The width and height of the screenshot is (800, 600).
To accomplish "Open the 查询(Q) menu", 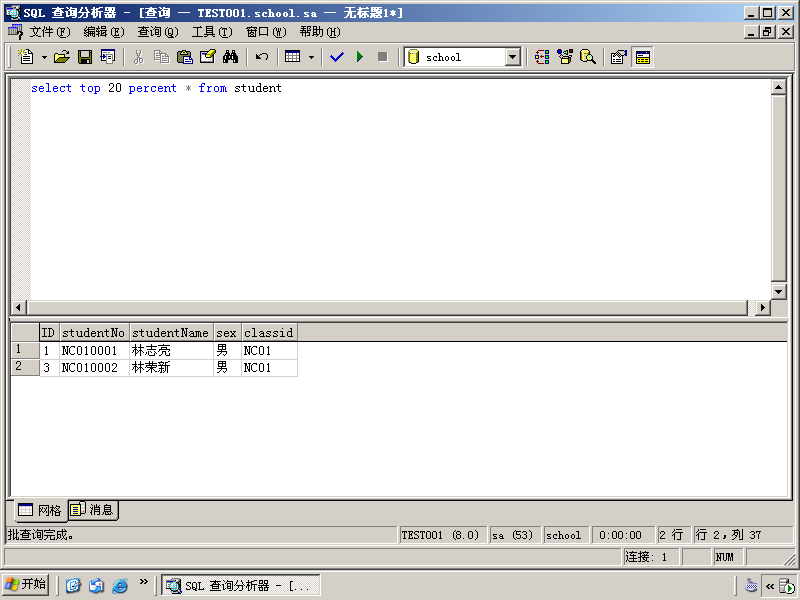I will point(158,32).
